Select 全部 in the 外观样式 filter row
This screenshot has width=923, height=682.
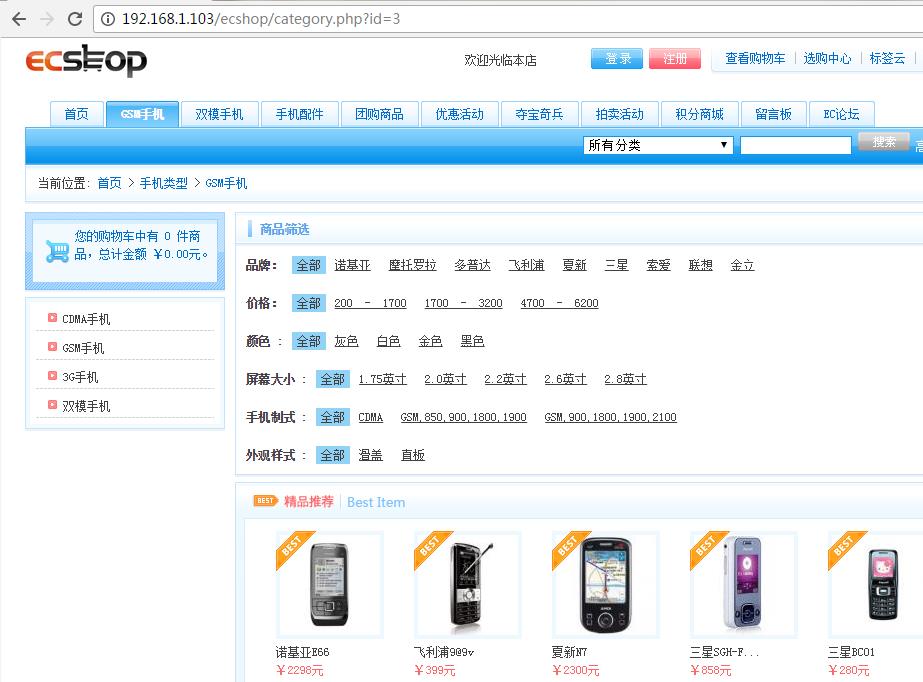(x=333, y=455)
